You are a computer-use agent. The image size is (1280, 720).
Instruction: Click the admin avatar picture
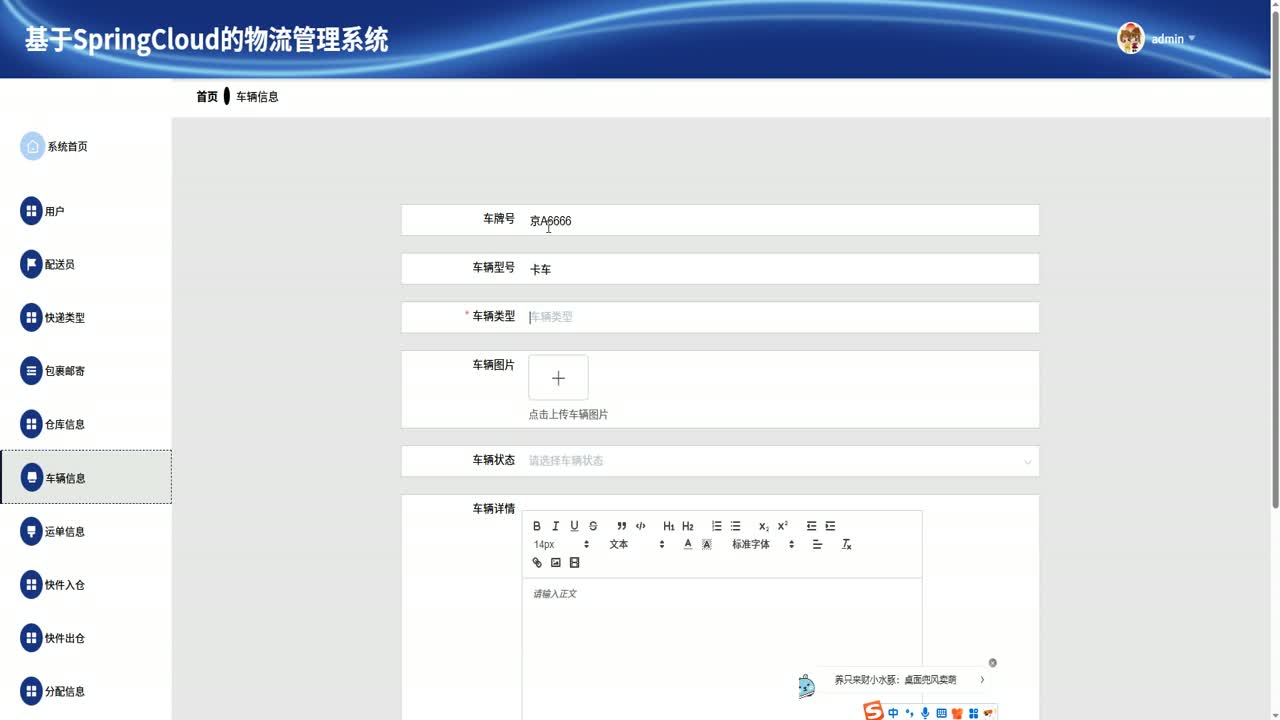pos(1131,38)
